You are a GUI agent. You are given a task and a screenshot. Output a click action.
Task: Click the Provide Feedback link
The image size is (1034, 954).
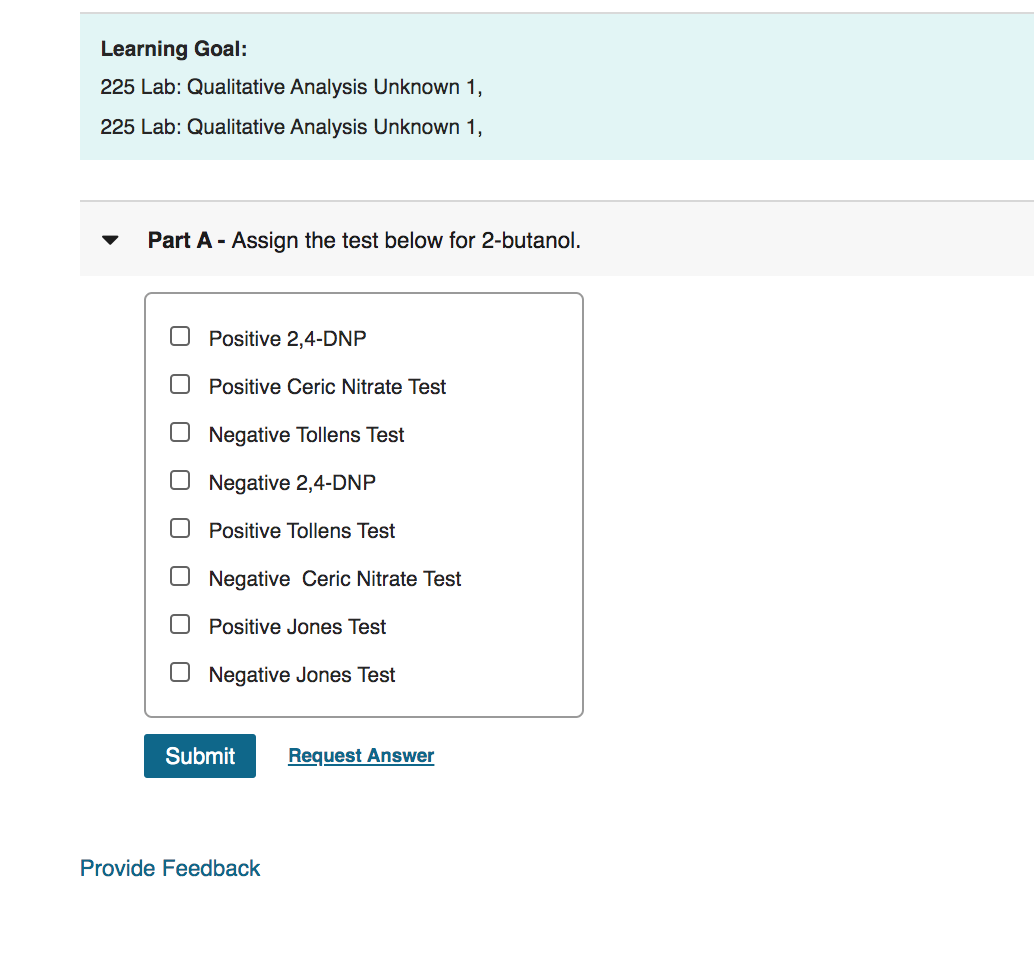[169, 868]
